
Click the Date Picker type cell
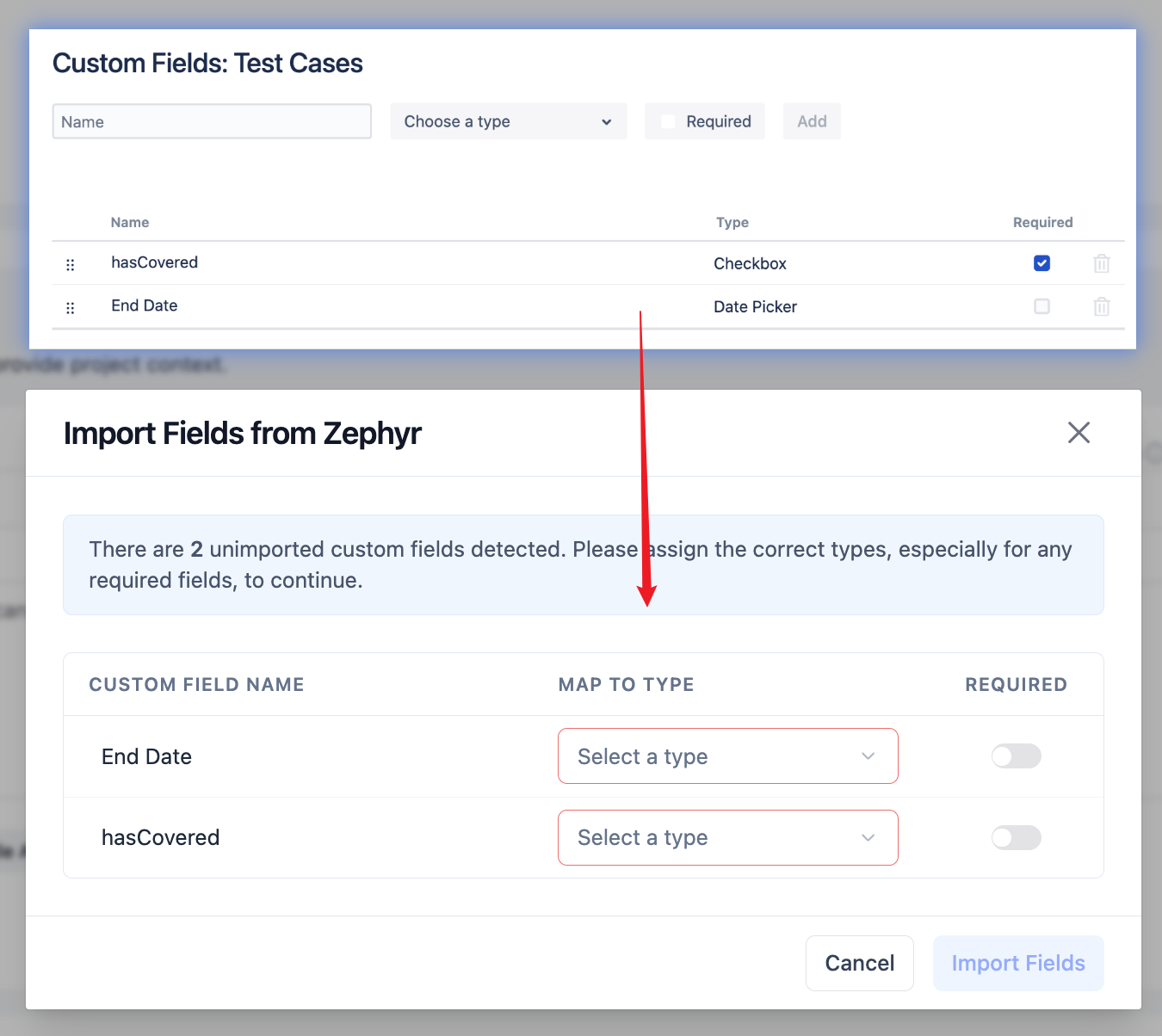pyautogui.click(x=755, y=306)
